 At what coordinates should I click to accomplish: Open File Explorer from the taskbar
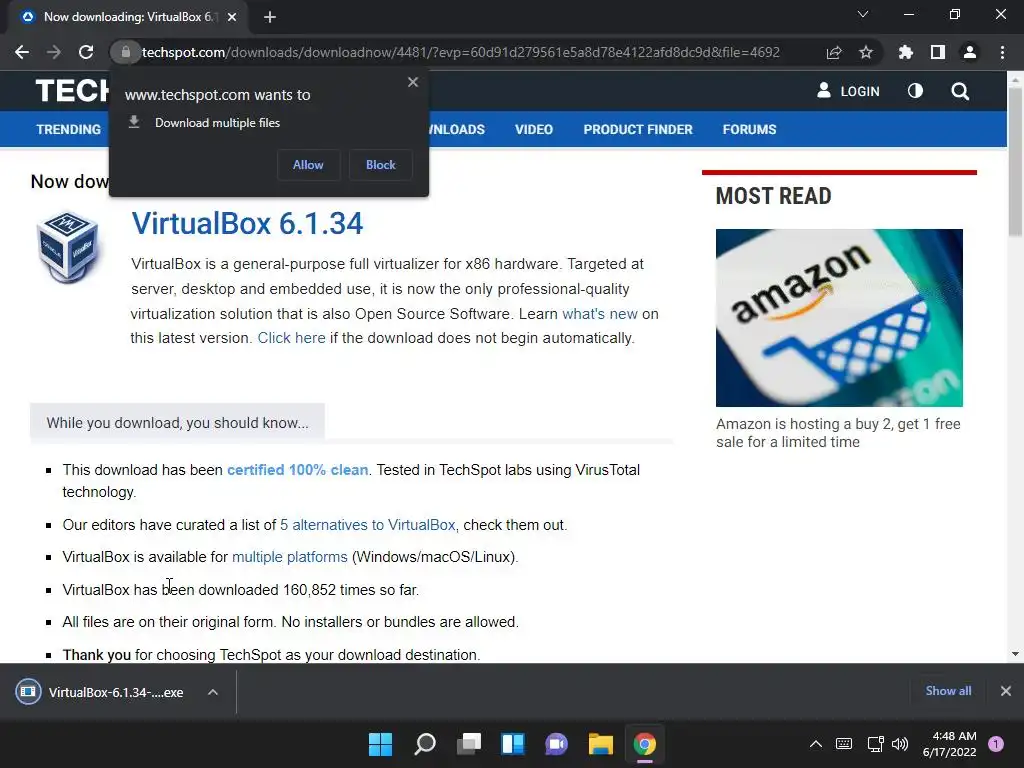600,744
